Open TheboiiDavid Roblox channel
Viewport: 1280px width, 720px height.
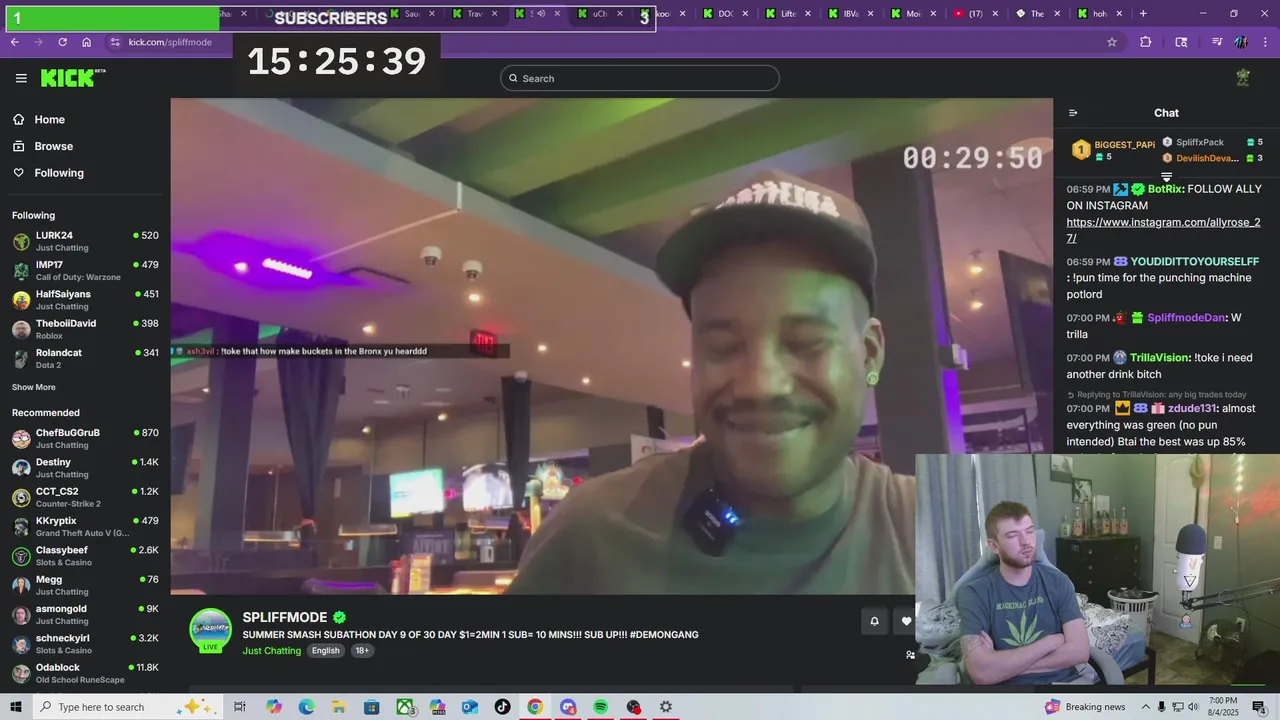pos(85,329)
